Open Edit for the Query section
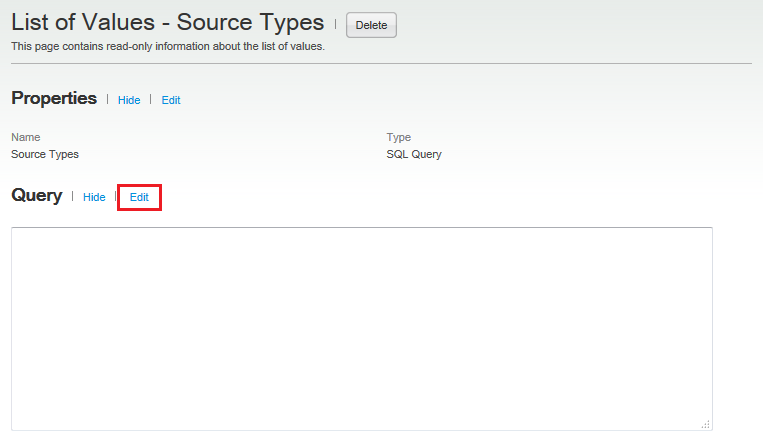 point(139,198)
